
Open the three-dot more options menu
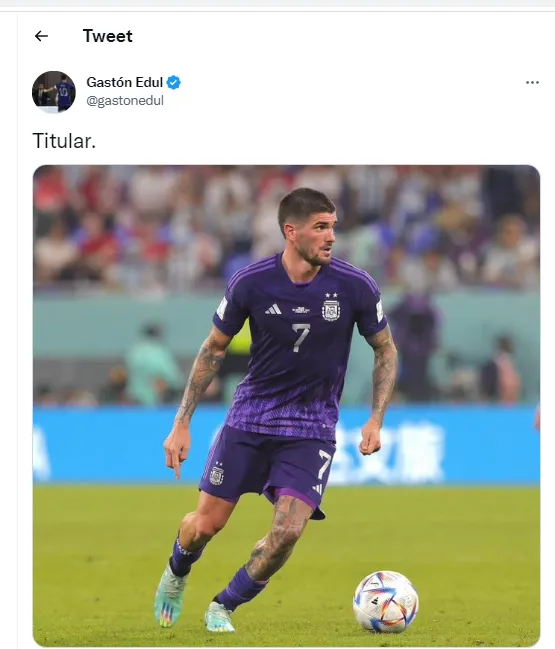click(x=532, y=82)
